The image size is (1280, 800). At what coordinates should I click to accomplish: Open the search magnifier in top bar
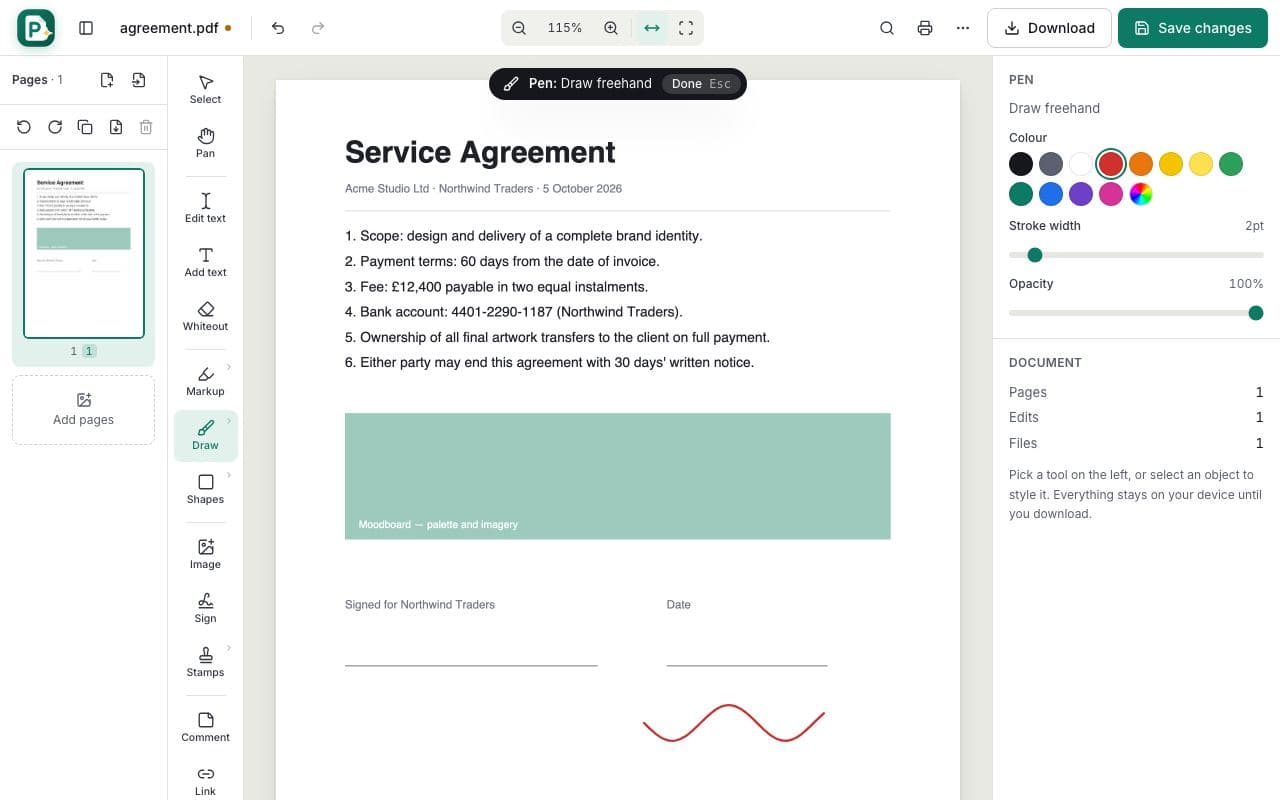(x=887, y=28)
